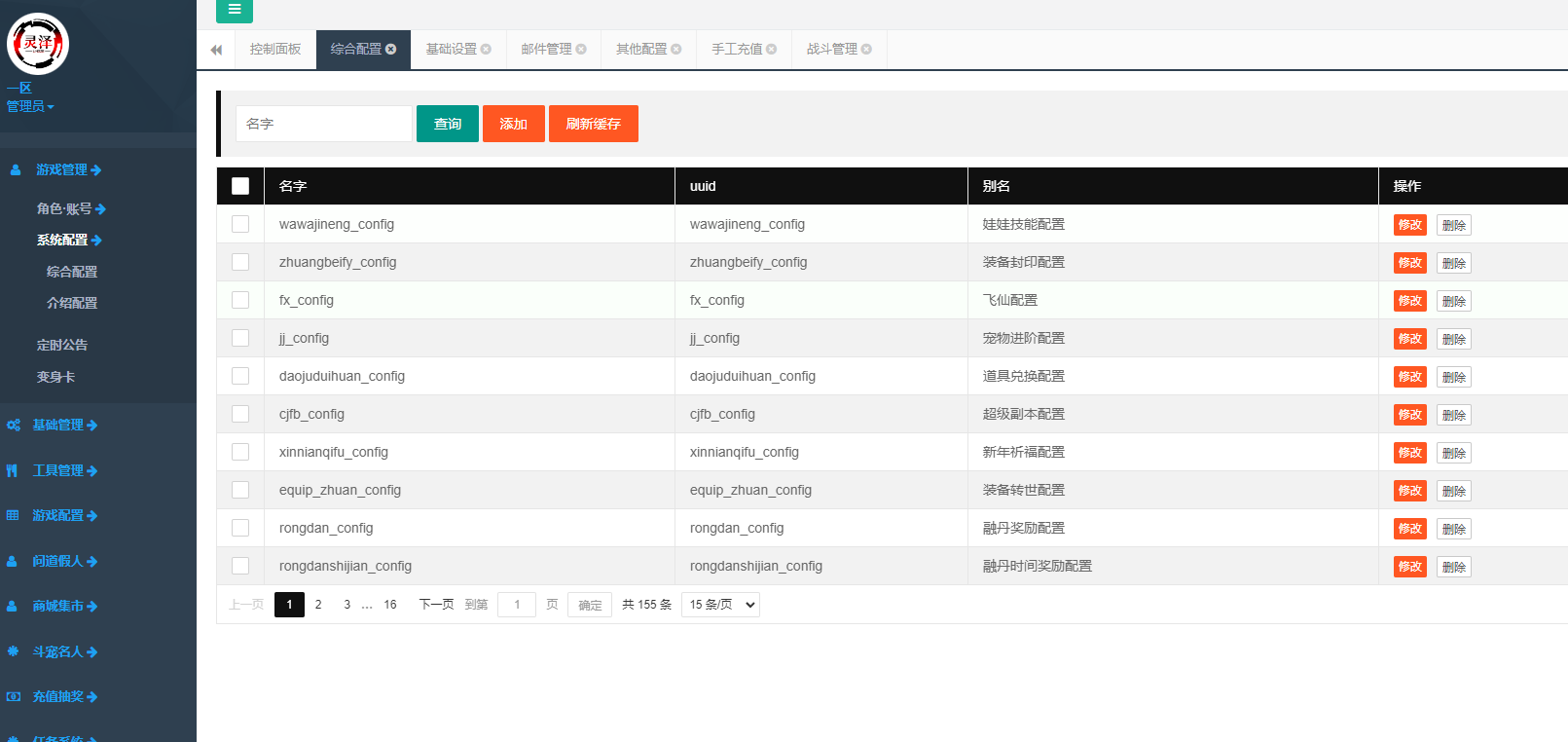Click 修改 for the rongdan_config row

(1409, 529)
